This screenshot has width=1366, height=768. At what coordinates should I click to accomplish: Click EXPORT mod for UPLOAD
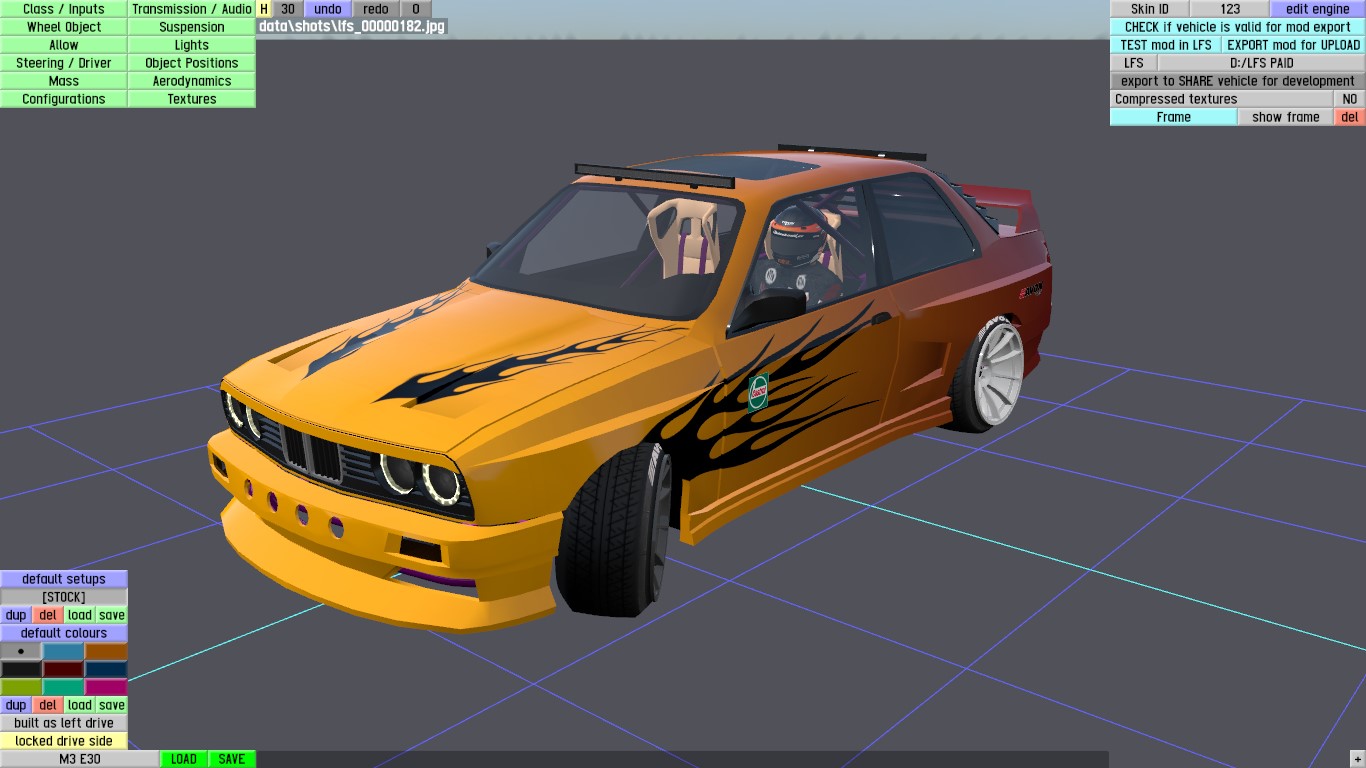[x=1294, y=45]
